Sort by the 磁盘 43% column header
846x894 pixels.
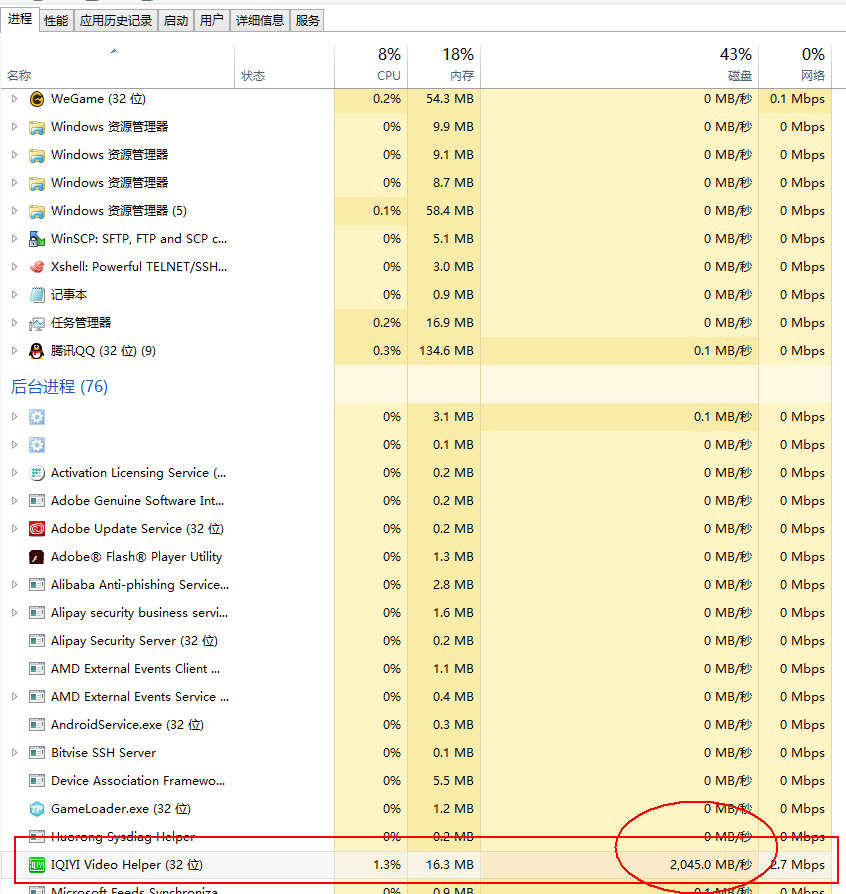(620, 67)
